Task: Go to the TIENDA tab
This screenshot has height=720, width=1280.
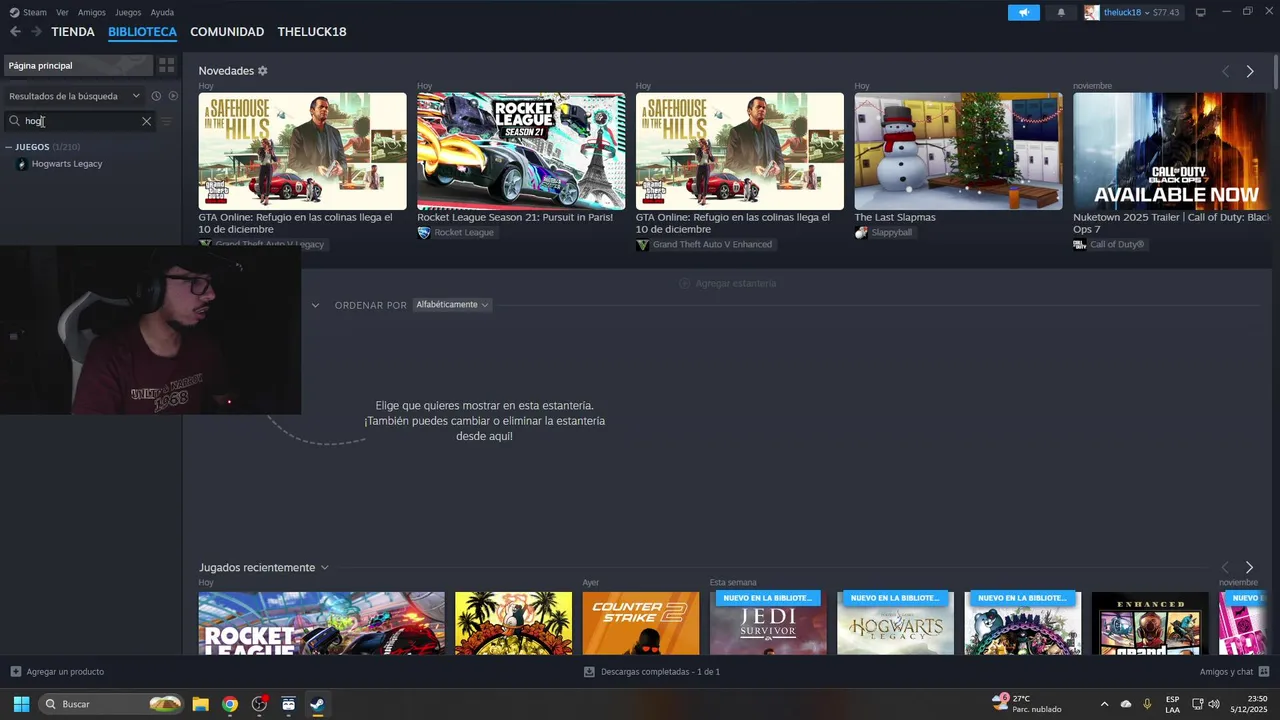Action: 73,32
